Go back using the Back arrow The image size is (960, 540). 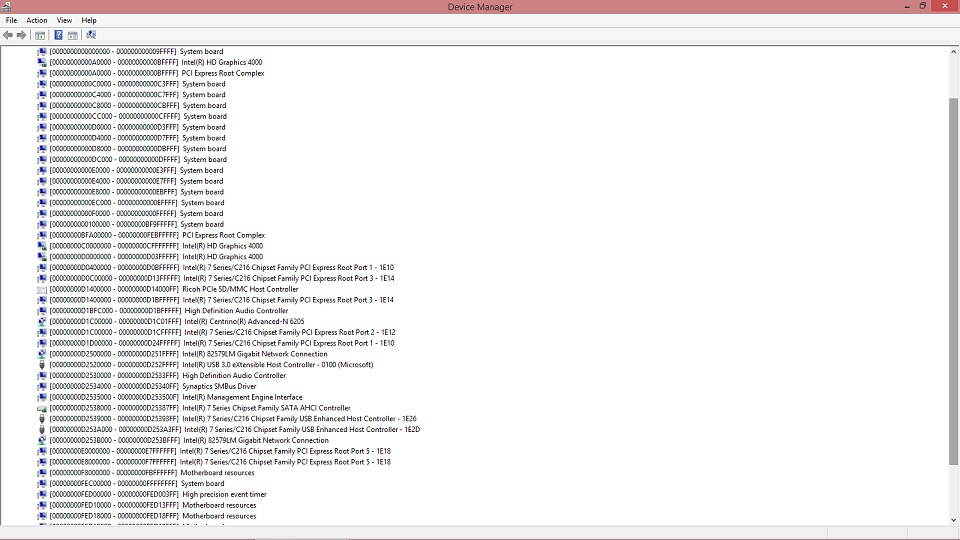pyautogui.click(x=8, y=36)
